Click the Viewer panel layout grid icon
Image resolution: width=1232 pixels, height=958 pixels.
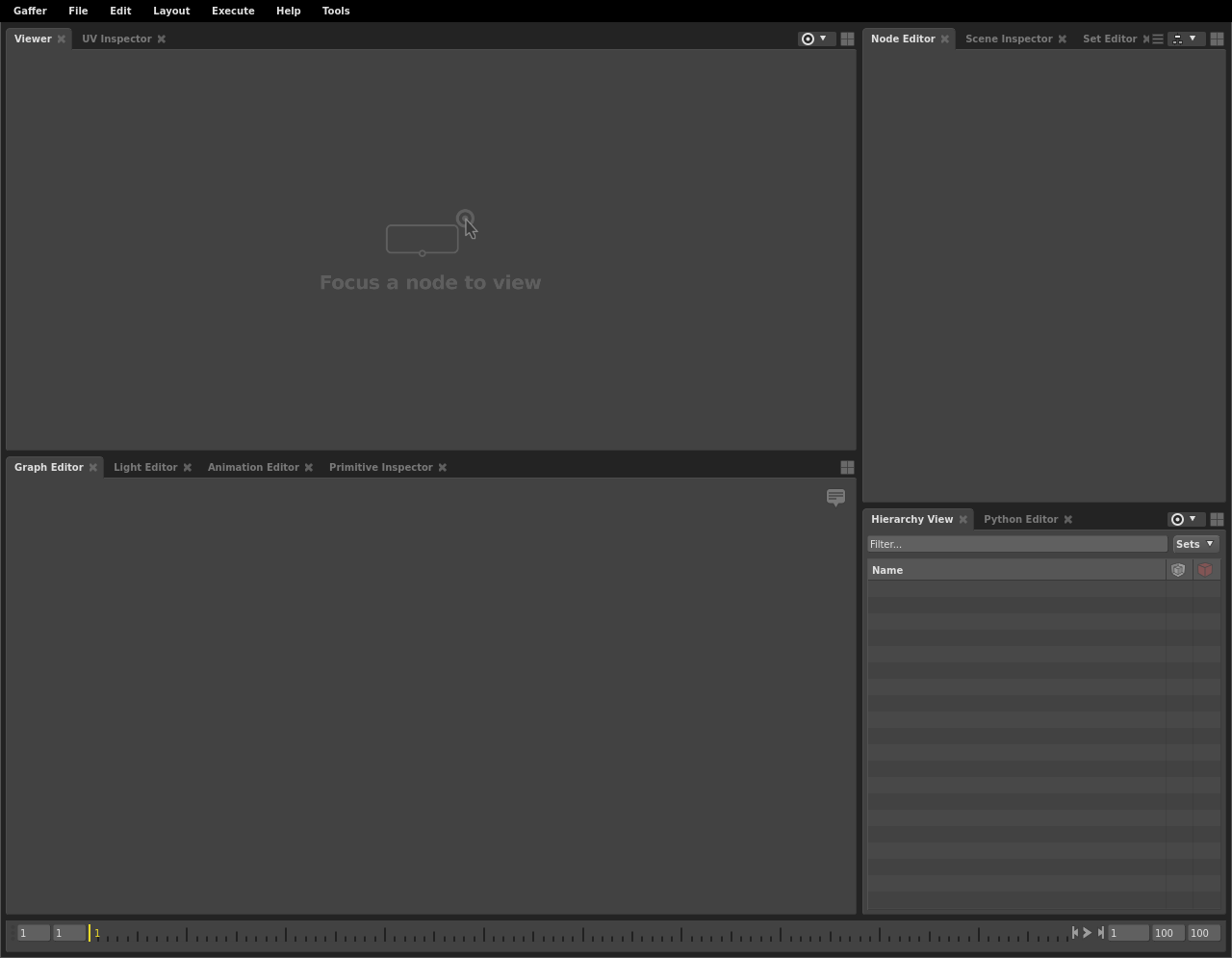847,39
